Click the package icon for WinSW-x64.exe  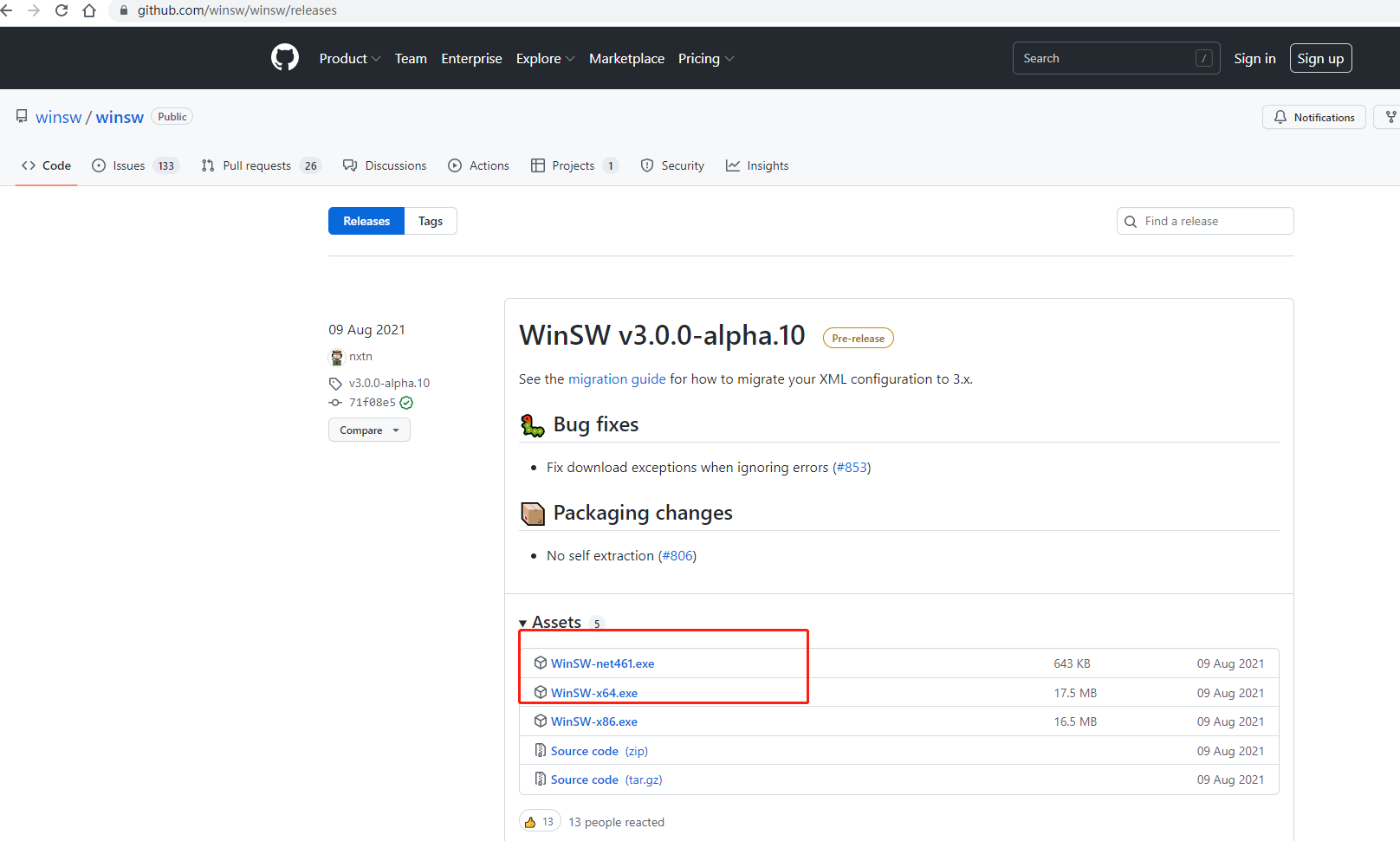coord(541,692)
